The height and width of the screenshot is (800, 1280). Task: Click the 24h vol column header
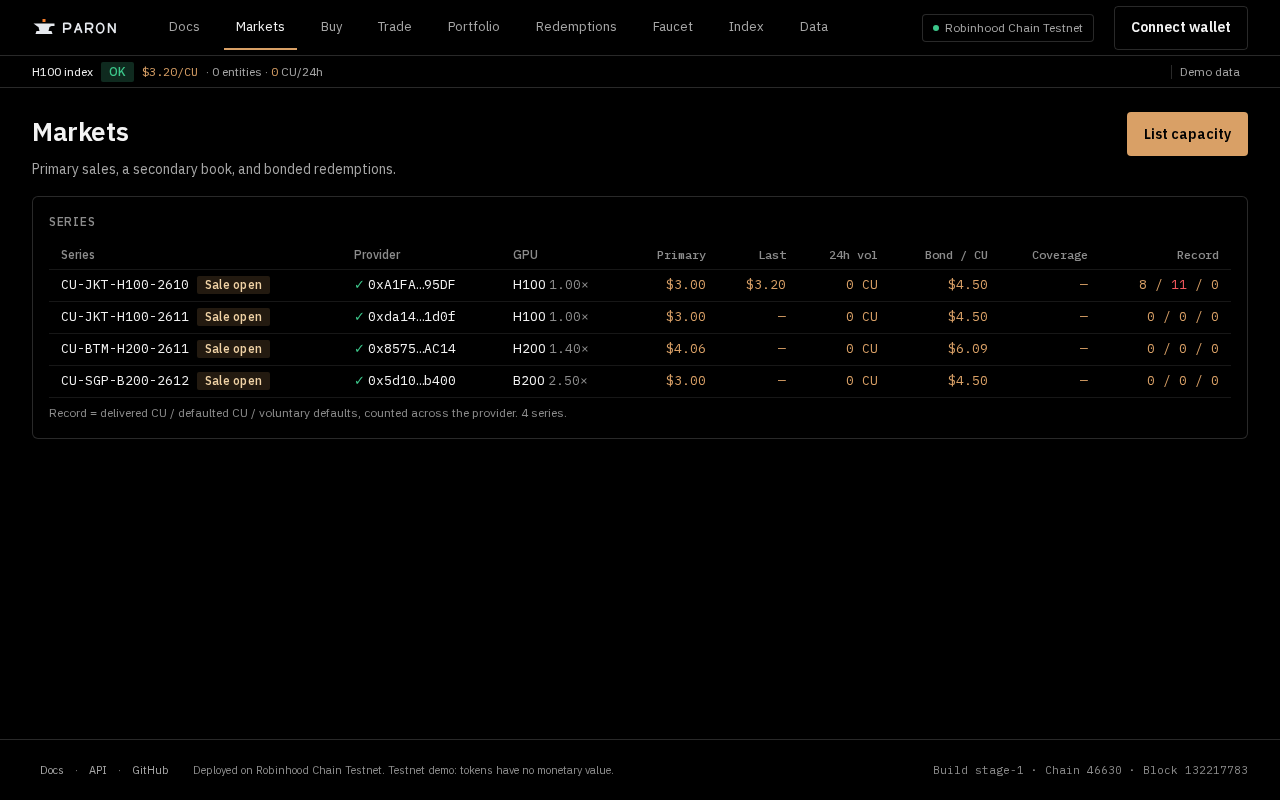click(x=853, y=255)
